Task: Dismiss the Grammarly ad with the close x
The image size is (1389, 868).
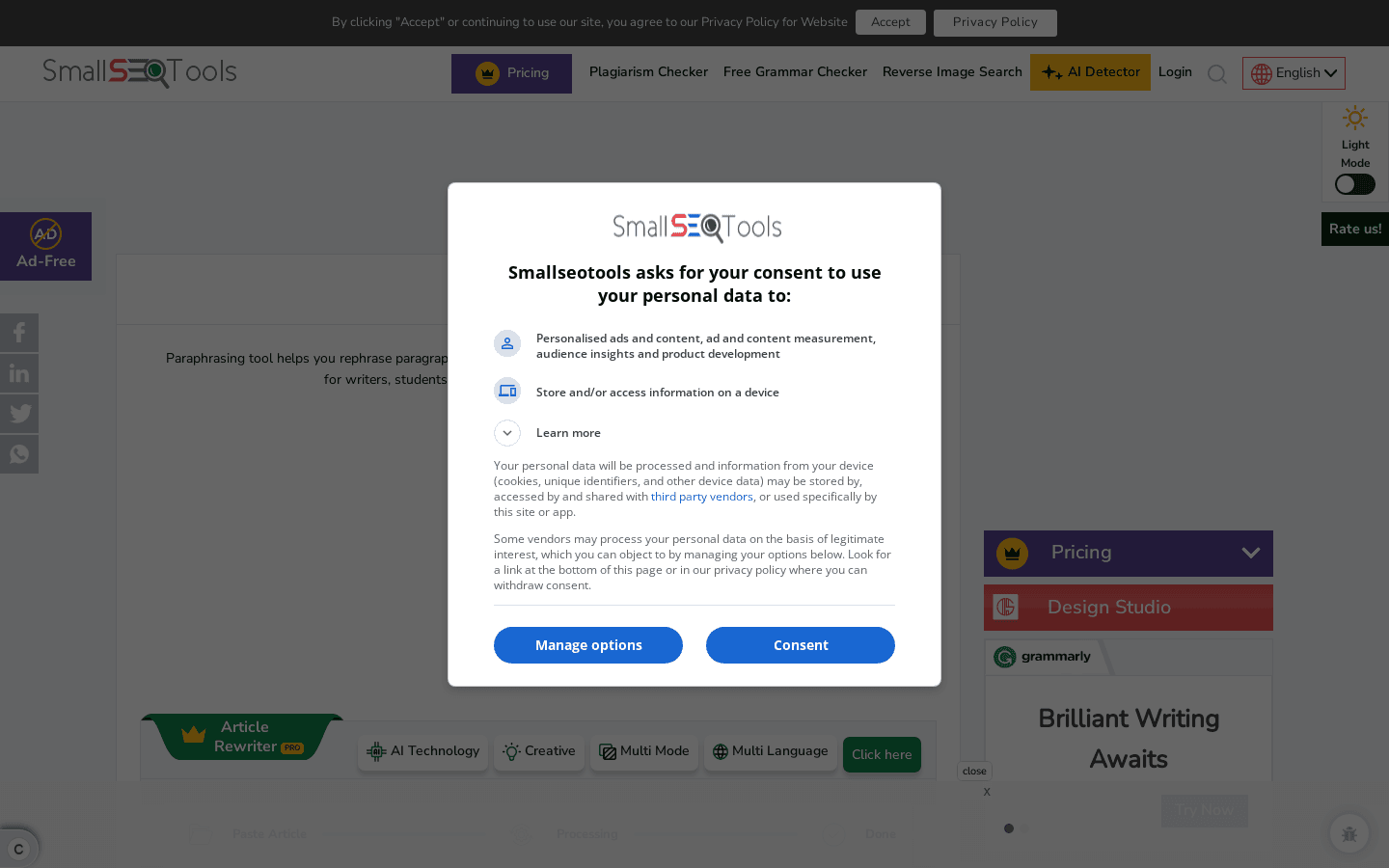Action: tap(987, 792)
